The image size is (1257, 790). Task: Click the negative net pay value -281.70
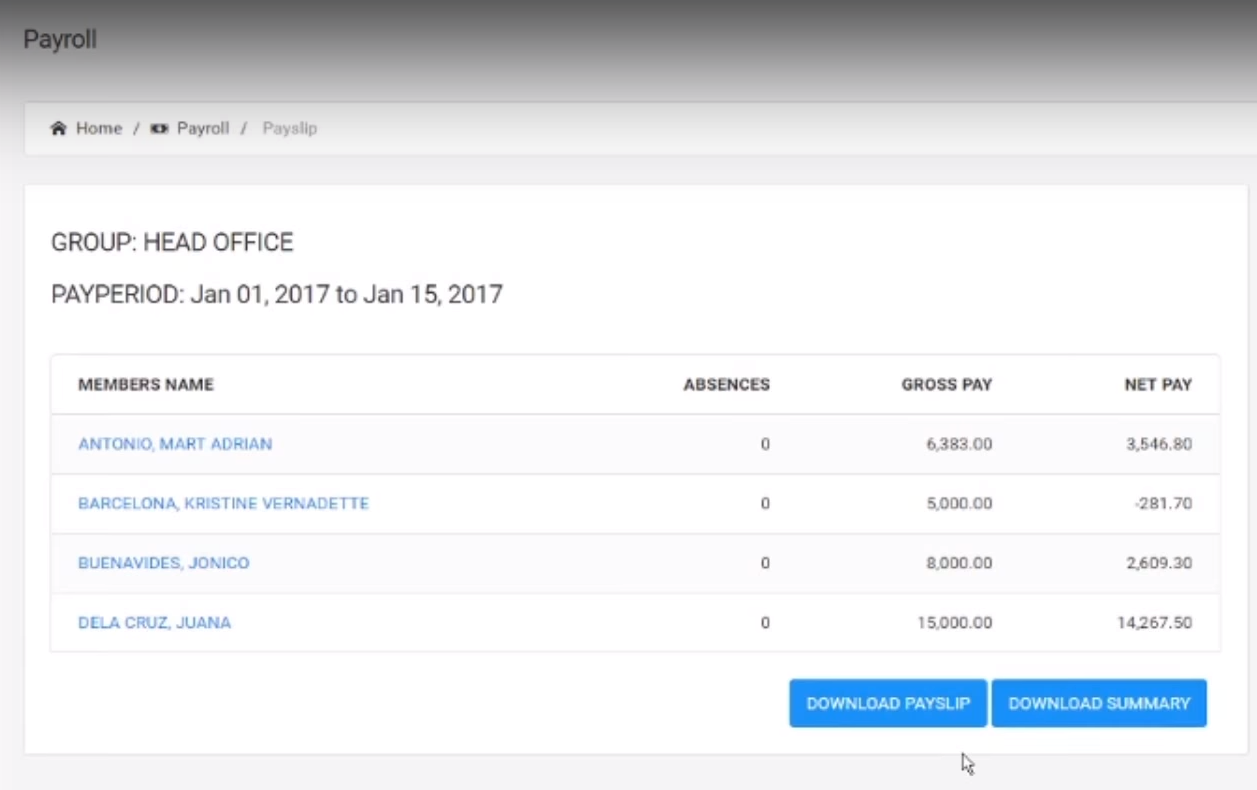[1163, 504]
